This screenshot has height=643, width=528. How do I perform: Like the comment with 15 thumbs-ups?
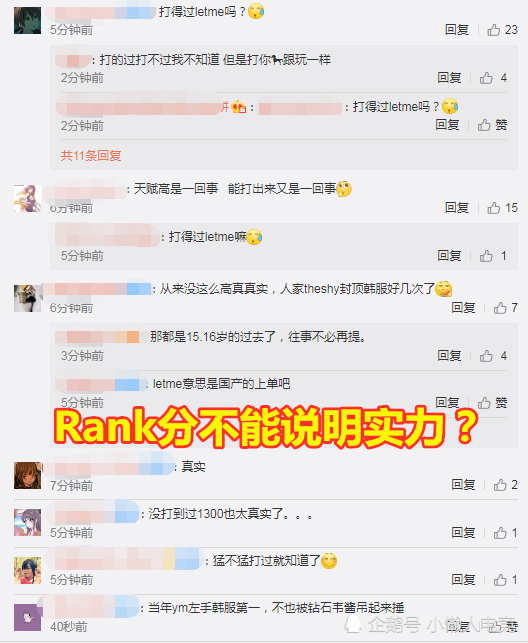pyautogui.click(x=502, y=208)
